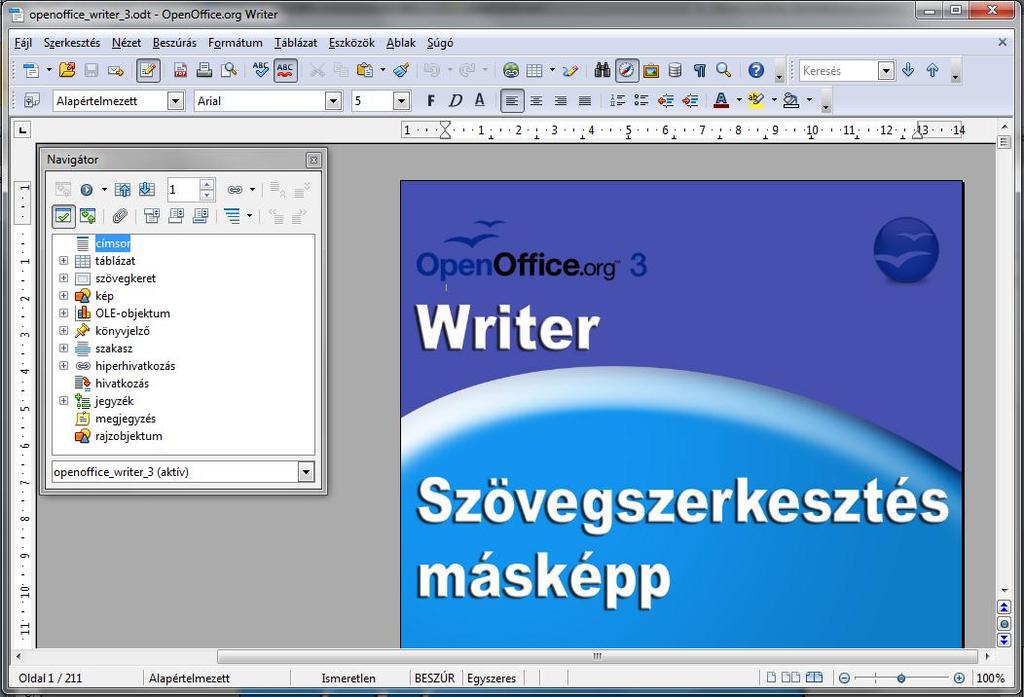This screenshot has height=697, width=1024.
Task: Toggle numbered list
Action: pyautogui.click(x=617, y=101)
